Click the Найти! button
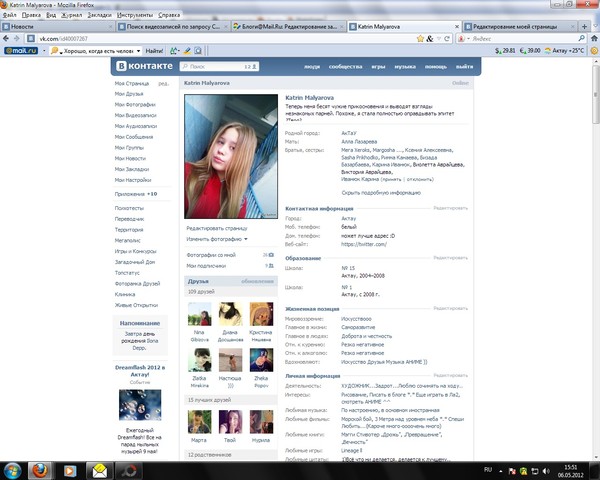600x480 pixels. coord(154,51)
